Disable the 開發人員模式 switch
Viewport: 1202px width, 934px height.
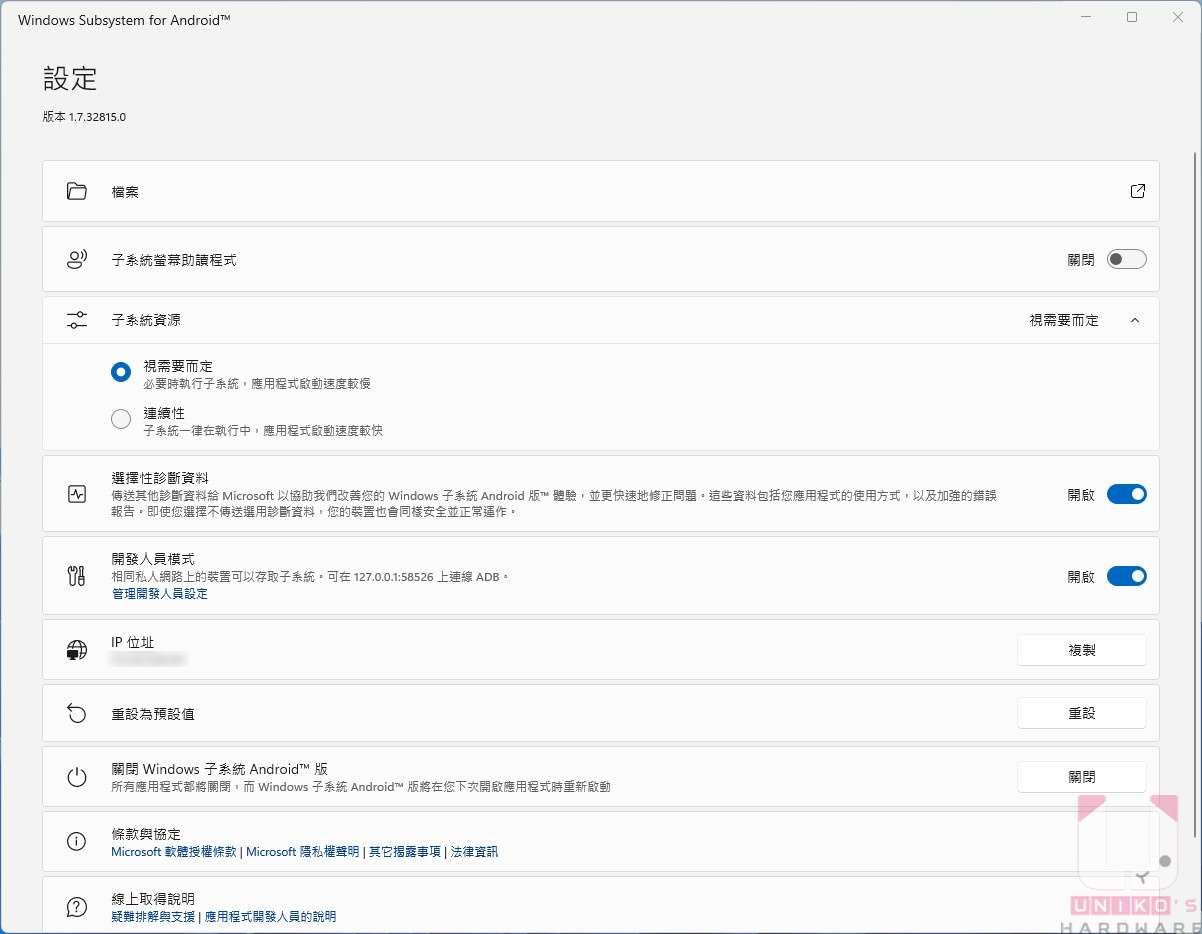(1126, 576)
